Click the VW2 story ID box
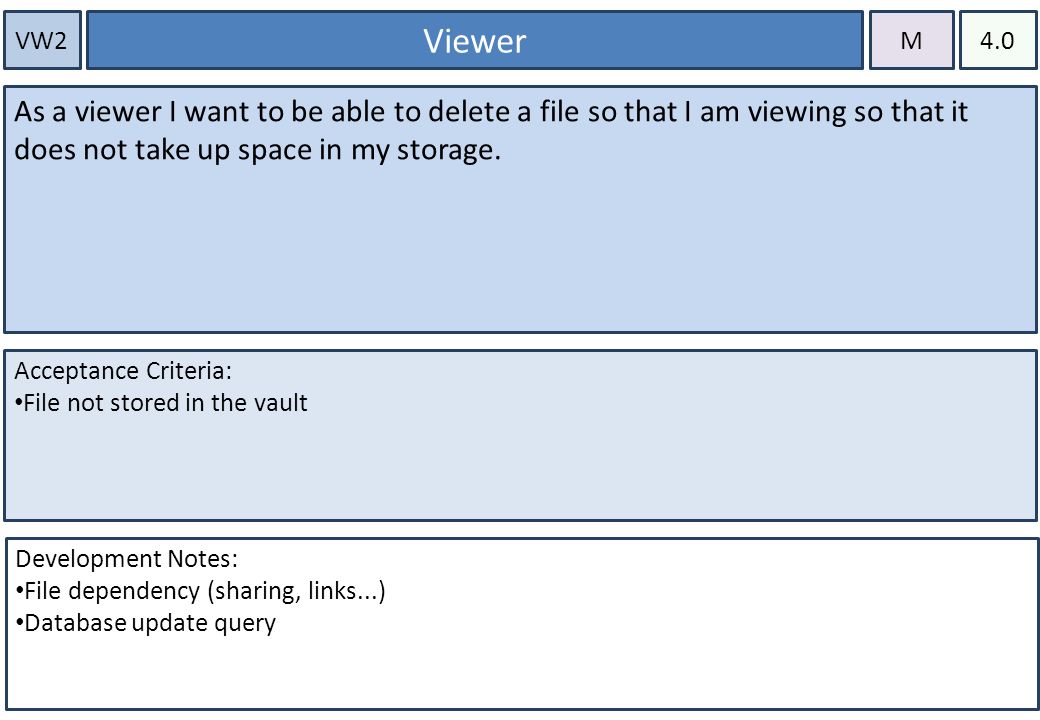 pyautogui.click(x=42, y=40)
